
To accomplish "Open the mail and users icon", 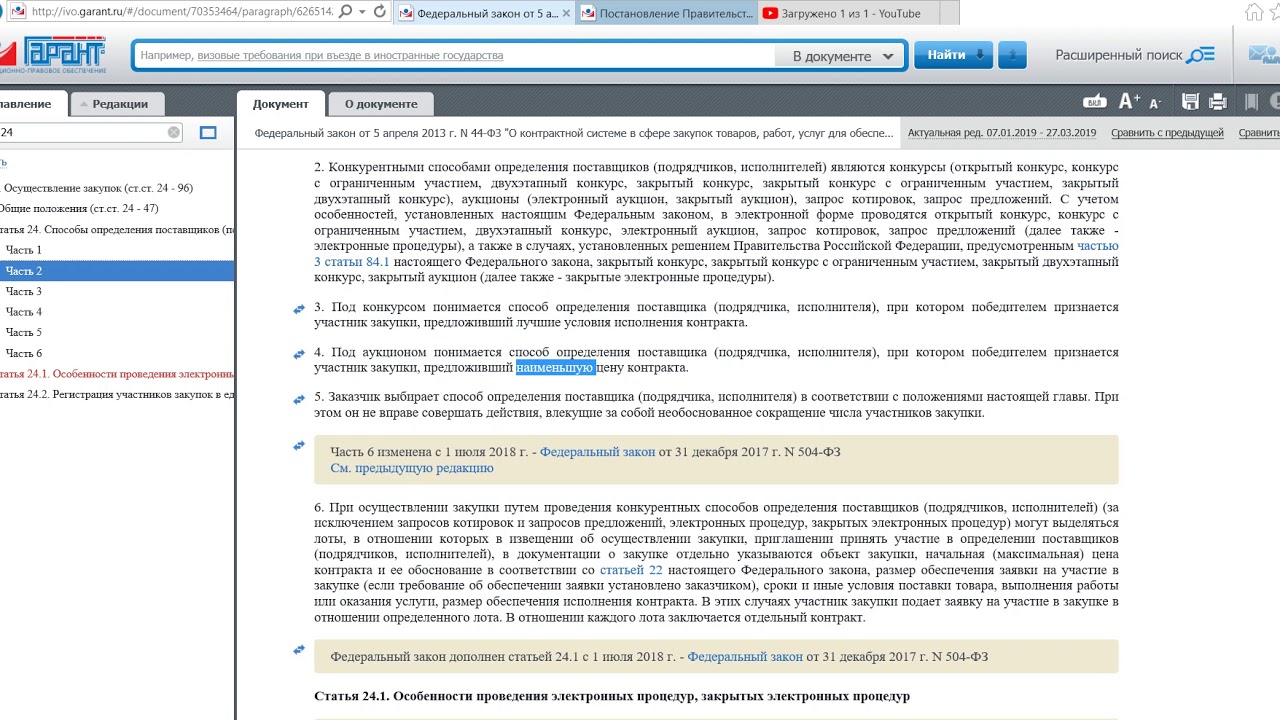I will 1263,55.
